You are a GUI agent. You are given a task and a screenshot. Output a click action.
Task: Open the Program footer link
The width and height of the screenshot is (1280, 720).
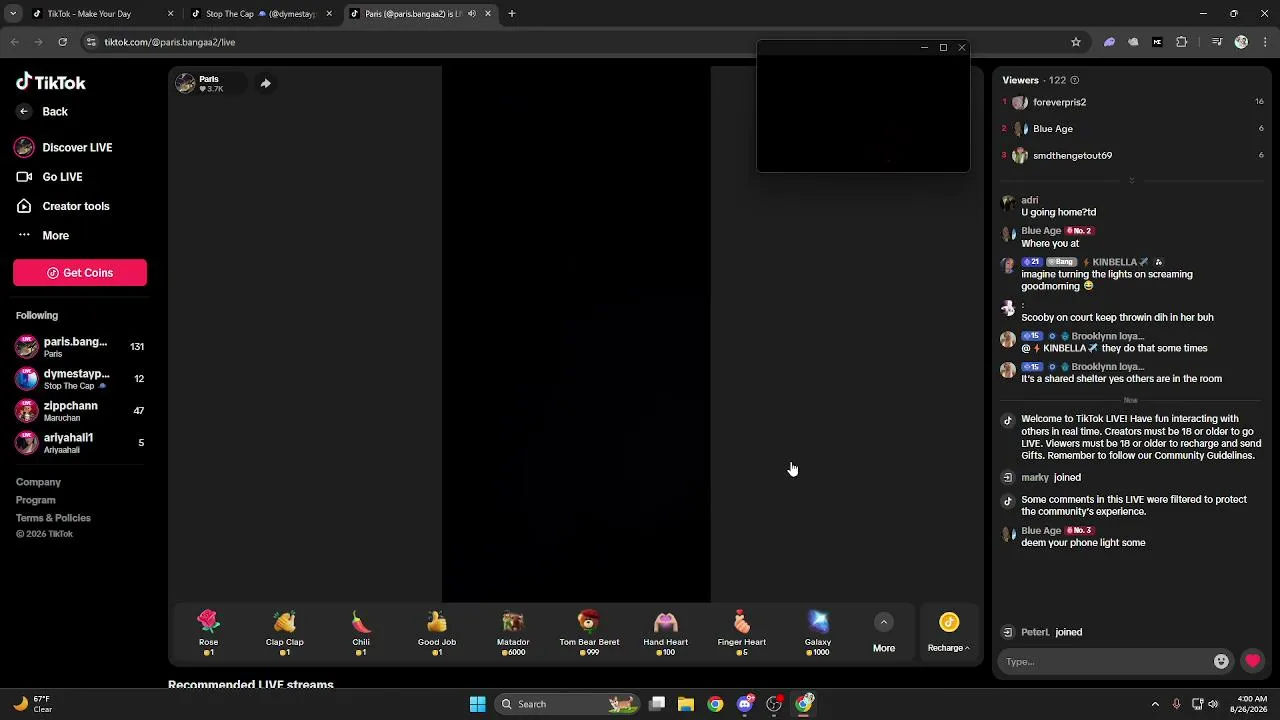(x=35, y=500)
